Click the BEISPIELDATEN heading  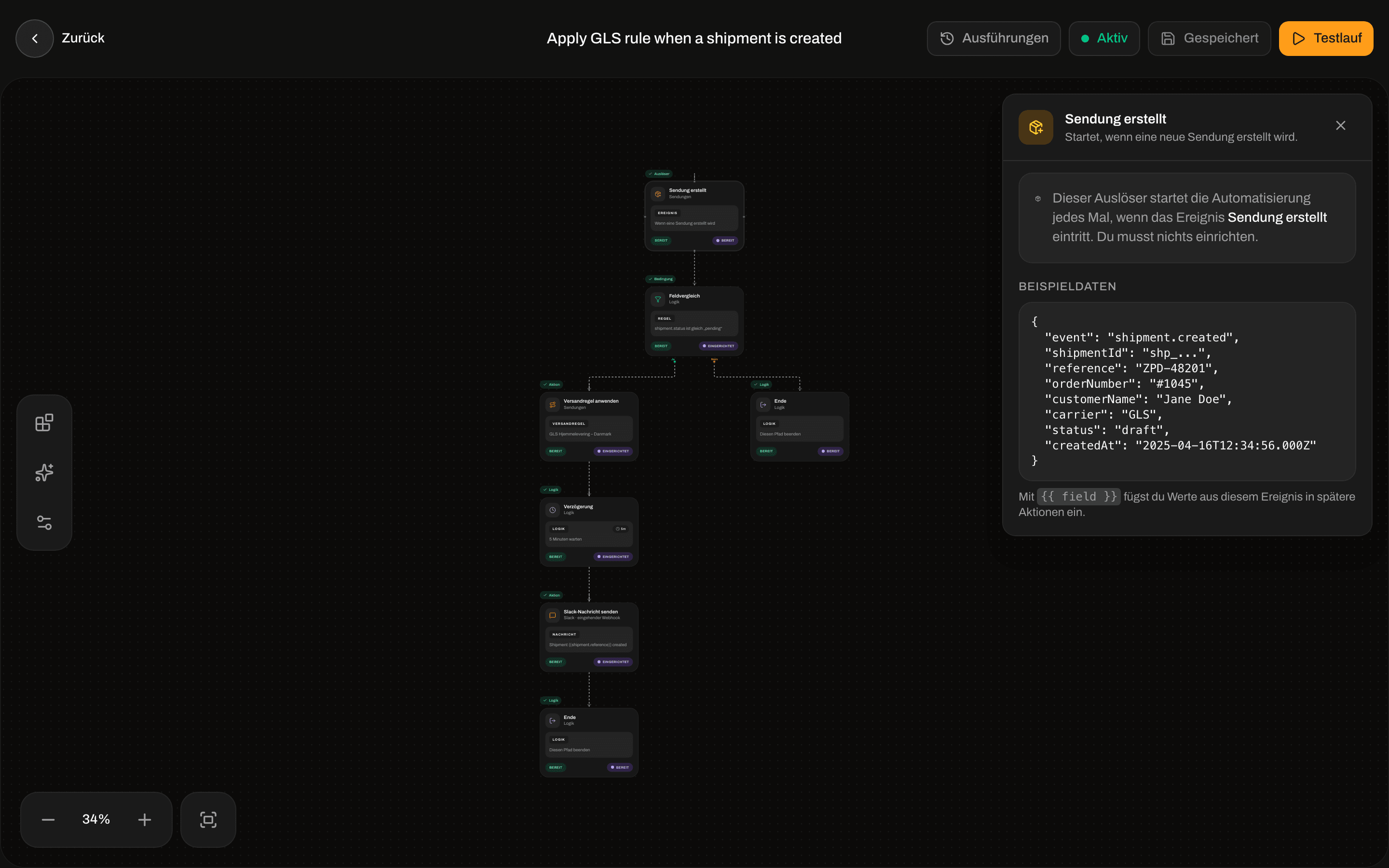pyautogui.click(x=1067, y=286)
